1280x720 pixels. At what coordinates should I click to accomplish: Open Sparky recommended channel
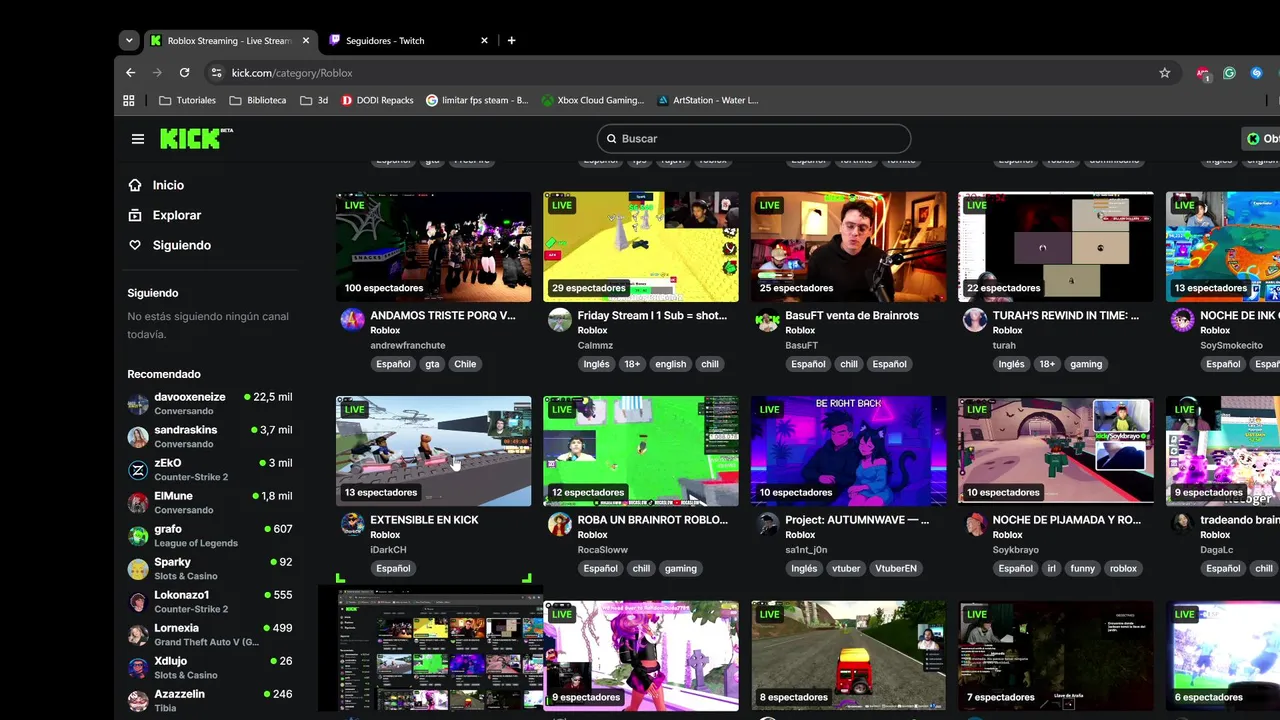coord(210,568)
